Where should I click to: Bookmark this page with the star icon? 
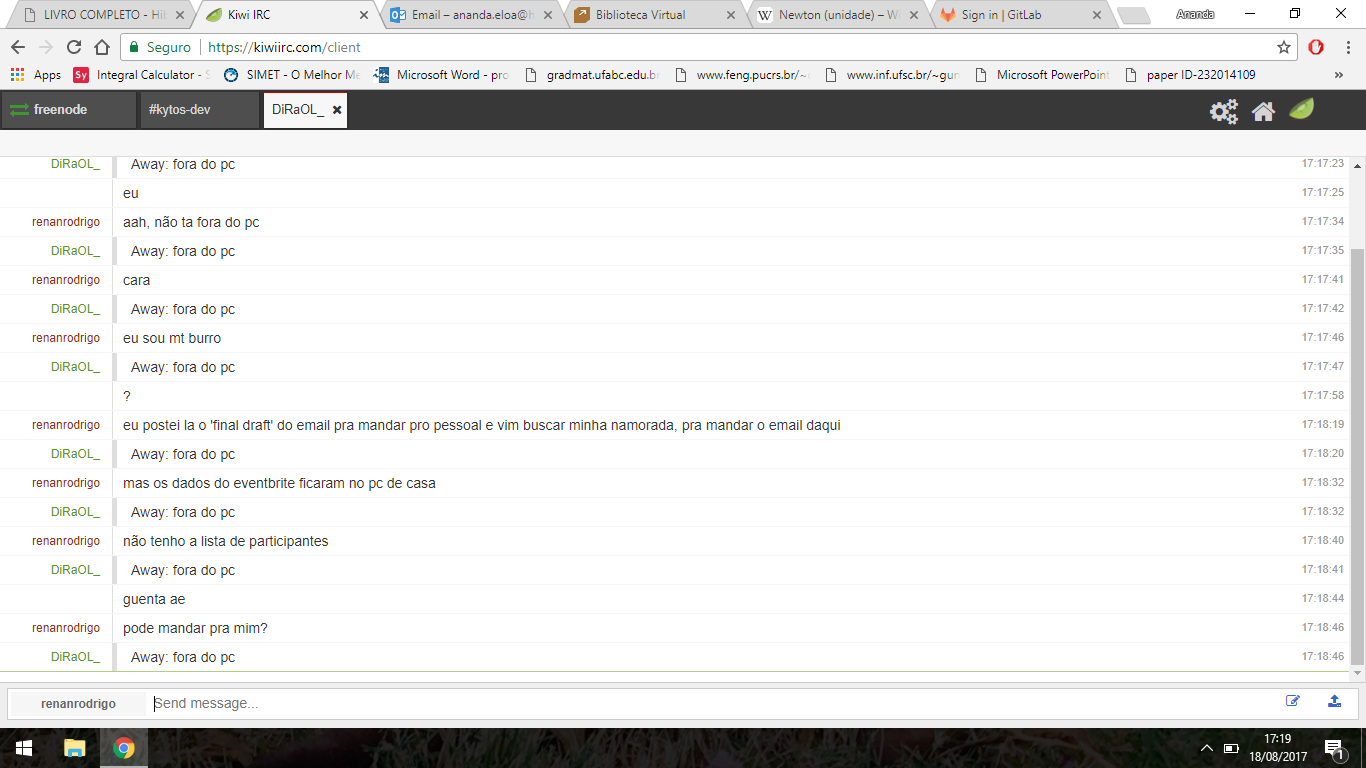1284,47
